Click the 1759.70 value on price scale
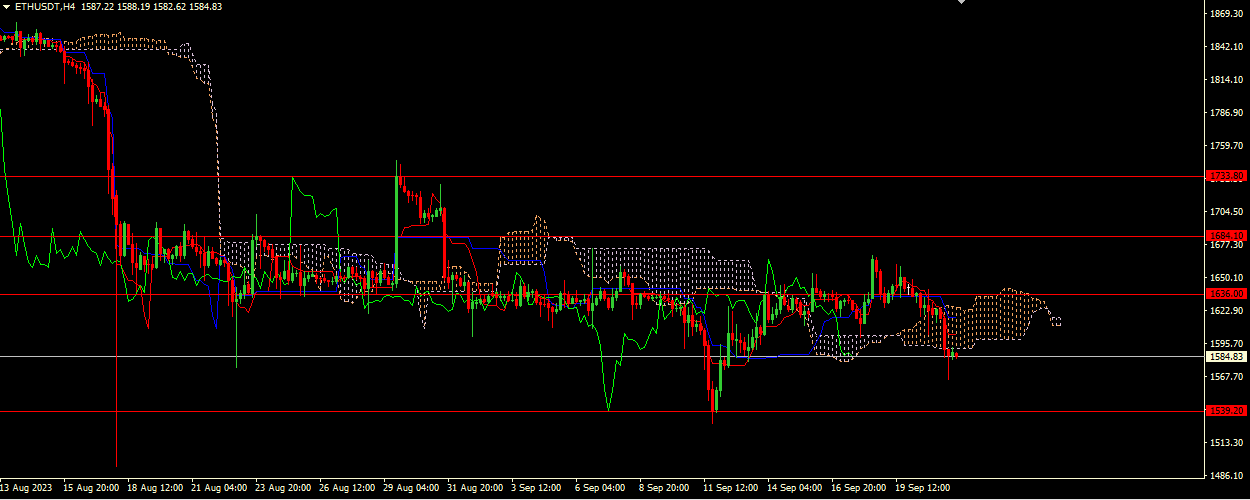1250x500 pixels. point(1226,146)
